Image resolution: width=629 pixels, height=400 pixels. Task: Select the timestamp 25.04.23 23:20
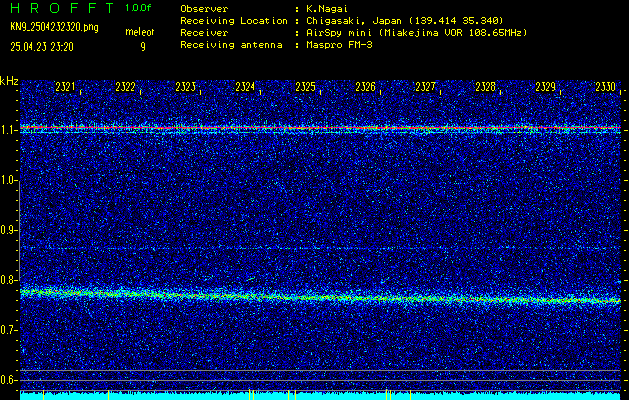click(x=42, y=47)
